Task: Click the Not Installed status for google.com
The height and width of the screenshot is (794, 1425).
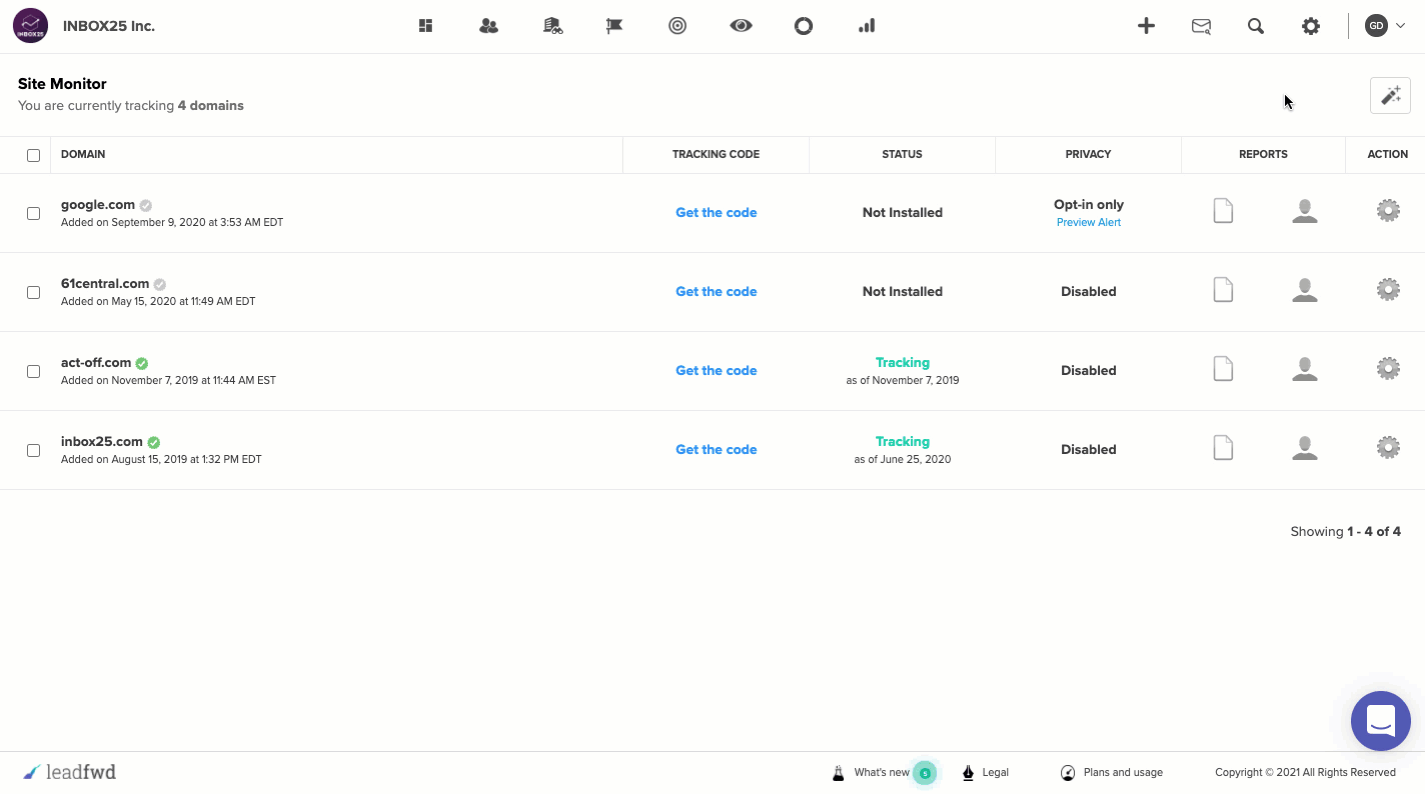Action: 902,212
